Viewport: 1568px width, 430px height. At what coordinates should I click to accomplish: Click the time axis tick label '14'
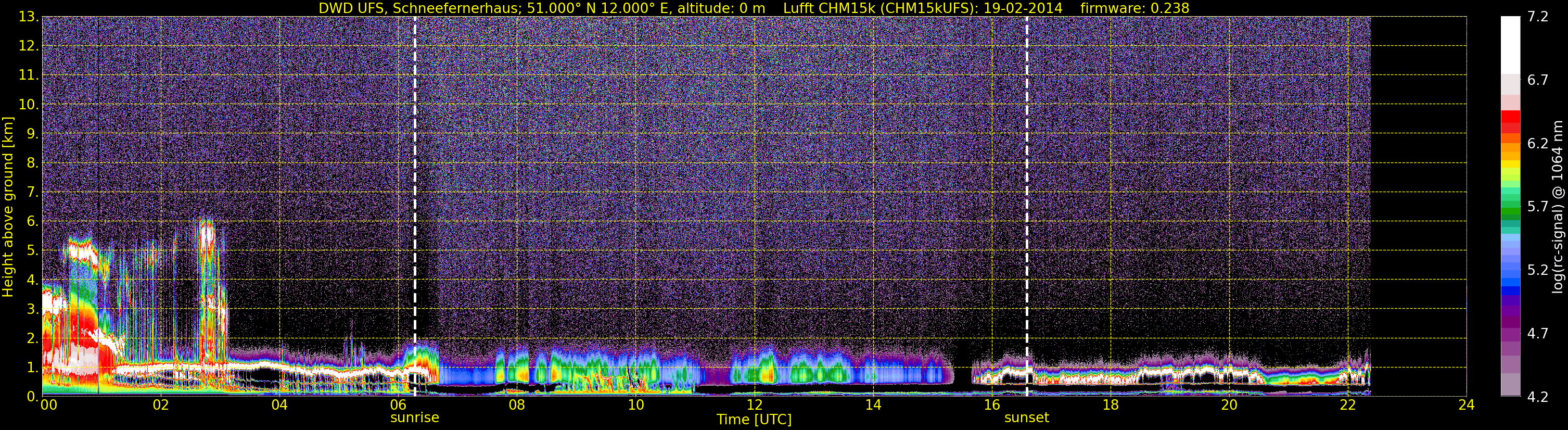coord(873,405)
